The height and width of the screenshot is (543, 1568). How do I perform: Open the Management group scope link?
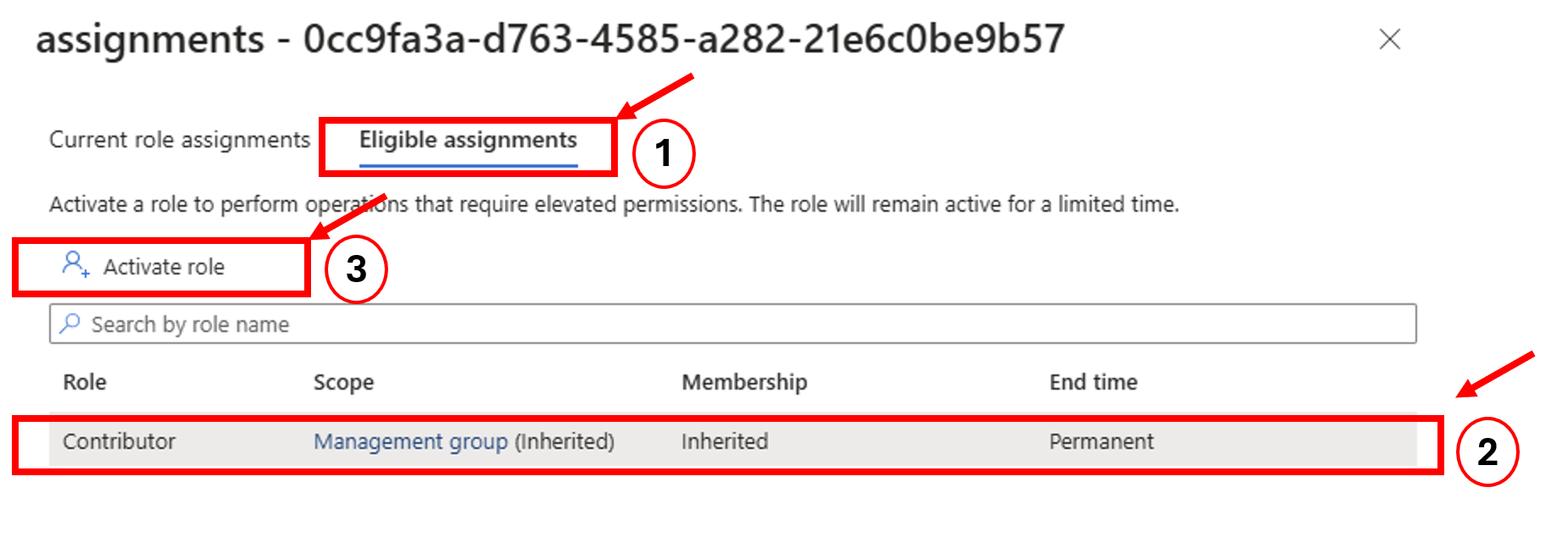pos(410,441)
